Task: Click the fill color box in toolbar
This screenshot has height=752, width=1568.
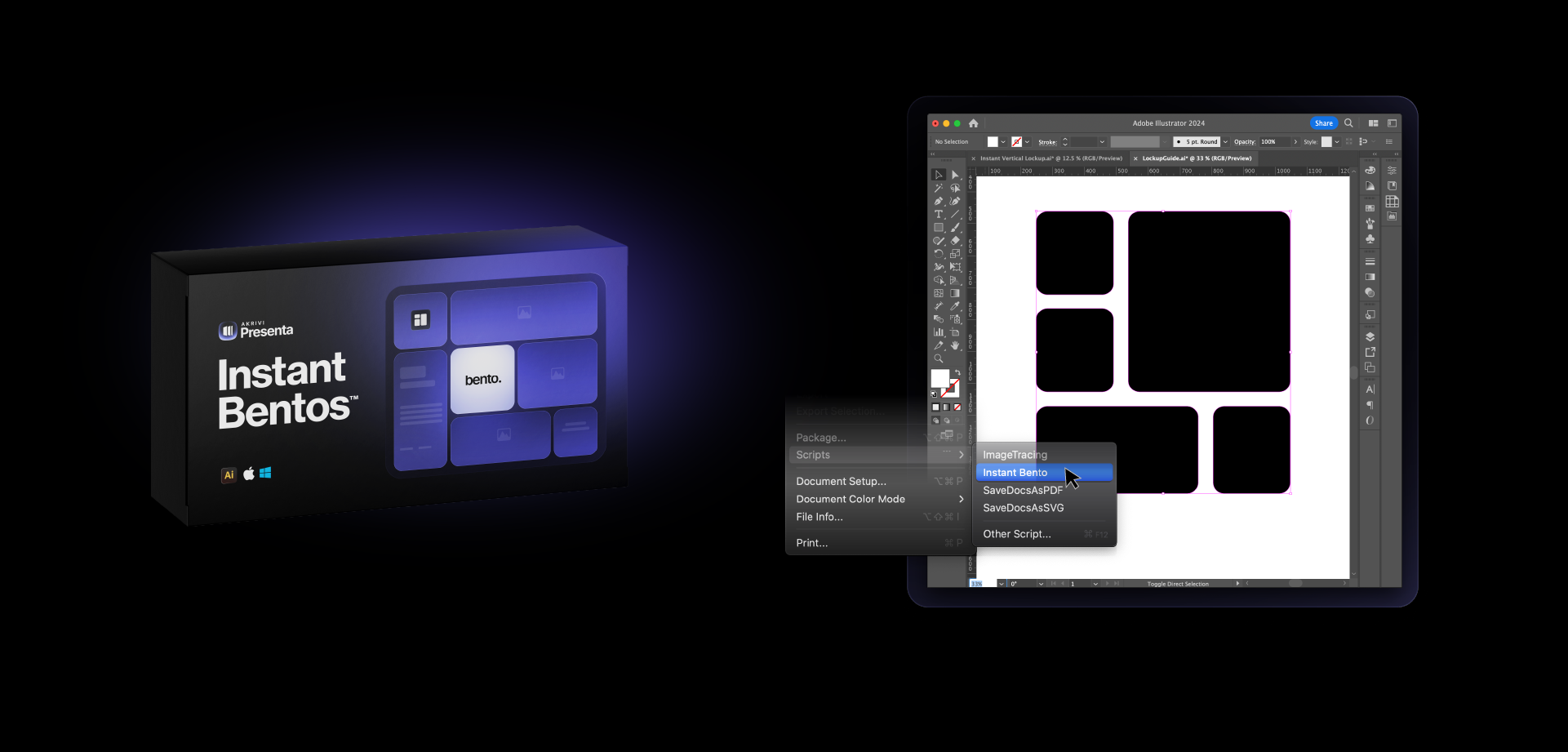Action: click(x=939, y=378)
